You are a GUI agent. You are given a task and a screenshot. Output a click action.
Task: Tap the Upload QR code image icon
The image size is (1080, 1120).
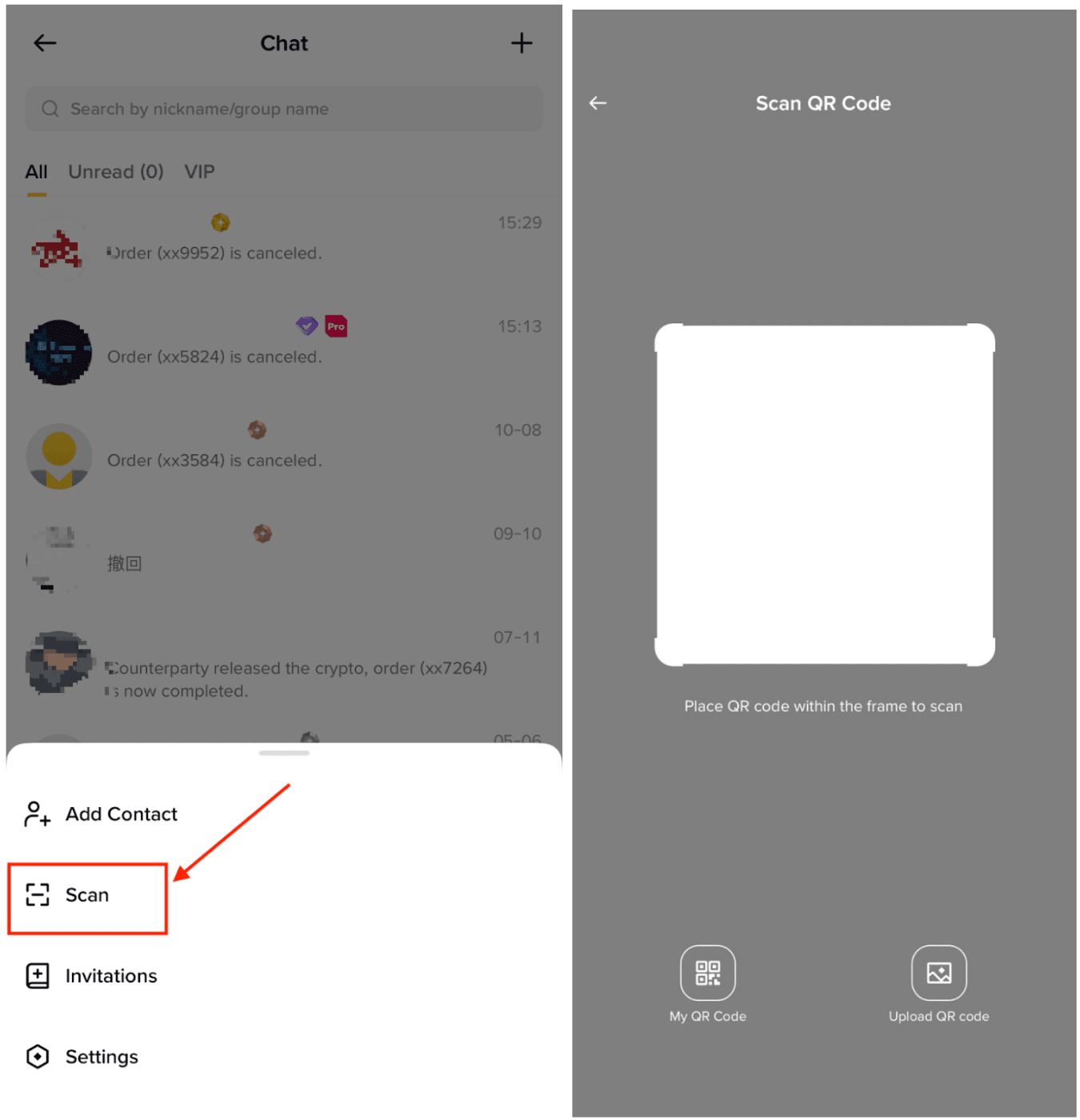tap(939, 973)
